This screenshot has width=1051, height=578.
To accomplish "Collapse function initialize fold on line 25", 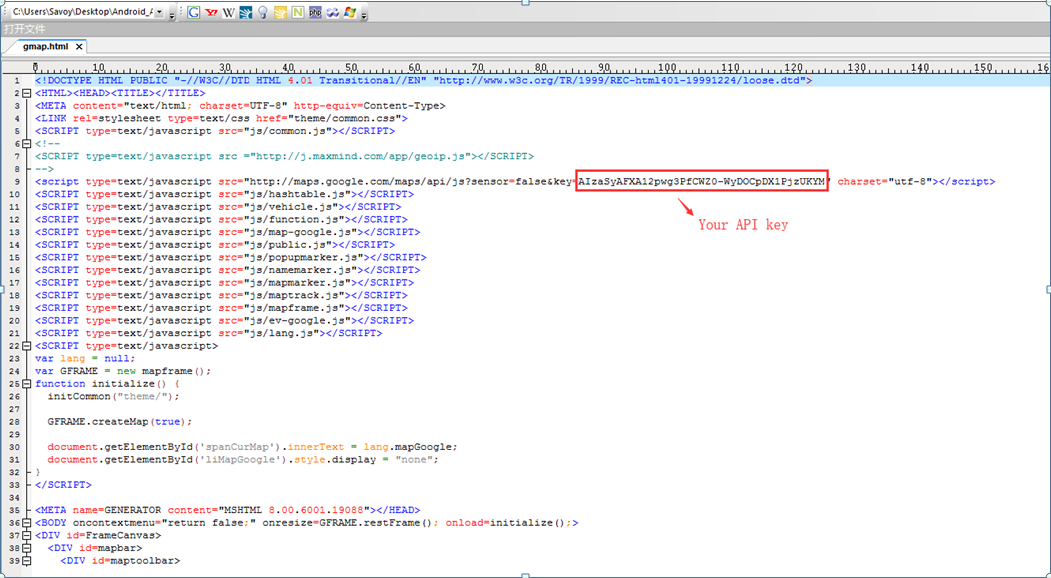I will (x=26, y=384).
